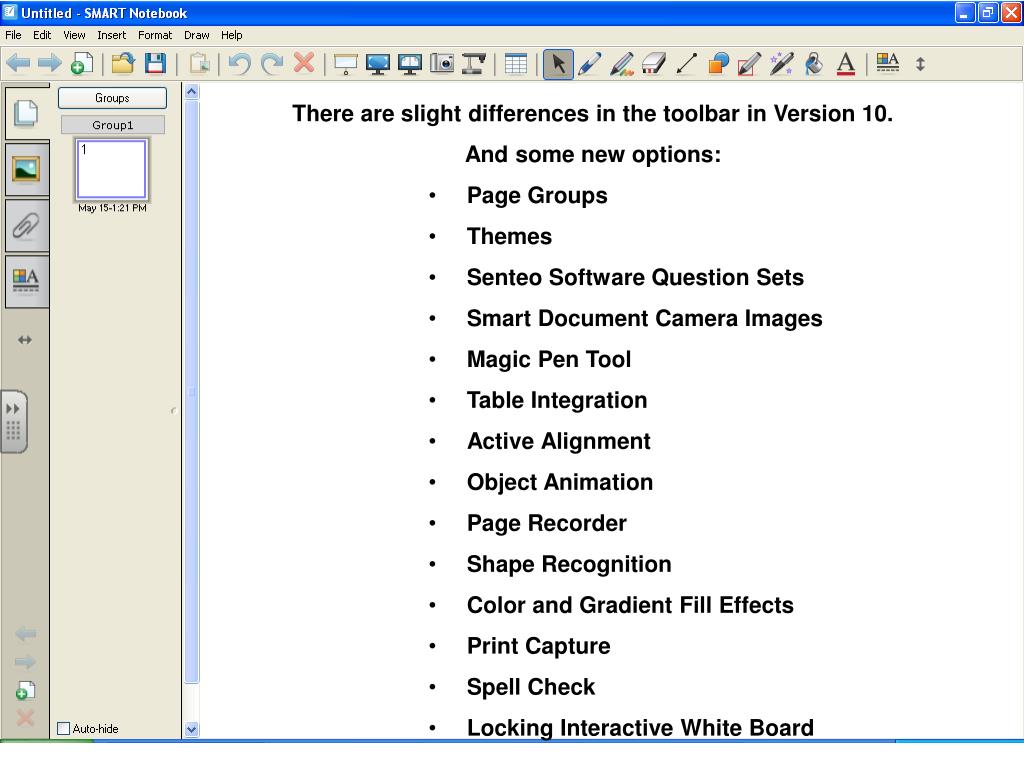Save the notebook with floppy disk icon
1024x768 pixels.
click(155, 64)
